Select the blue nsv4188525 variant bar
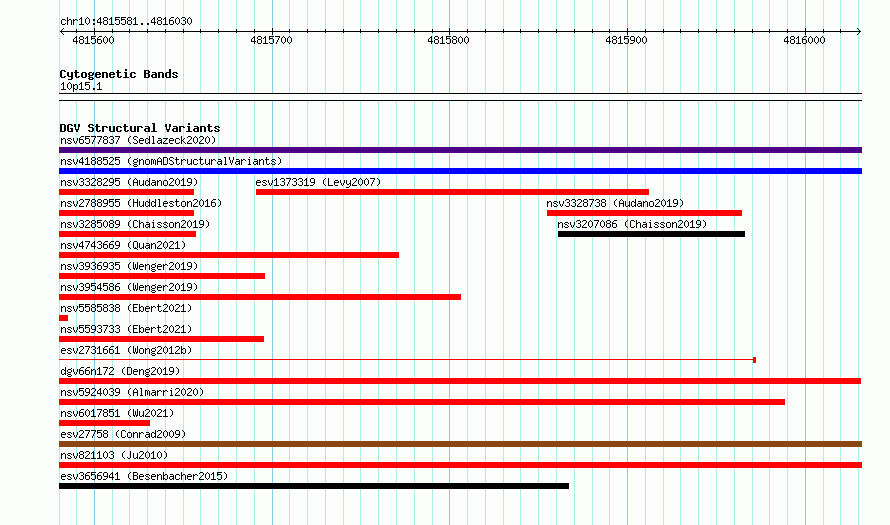890x525 pixels. click(460, 171)
